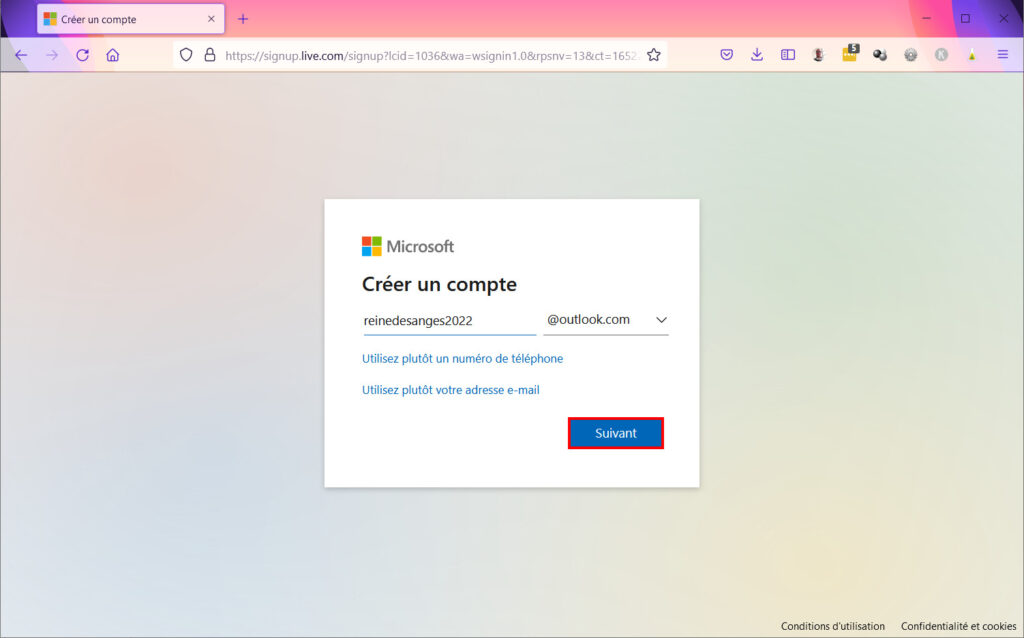Click Utilisez plutôt votre adresse e-mail
The height and width of the screenshot is (638, 1024).
451,390
